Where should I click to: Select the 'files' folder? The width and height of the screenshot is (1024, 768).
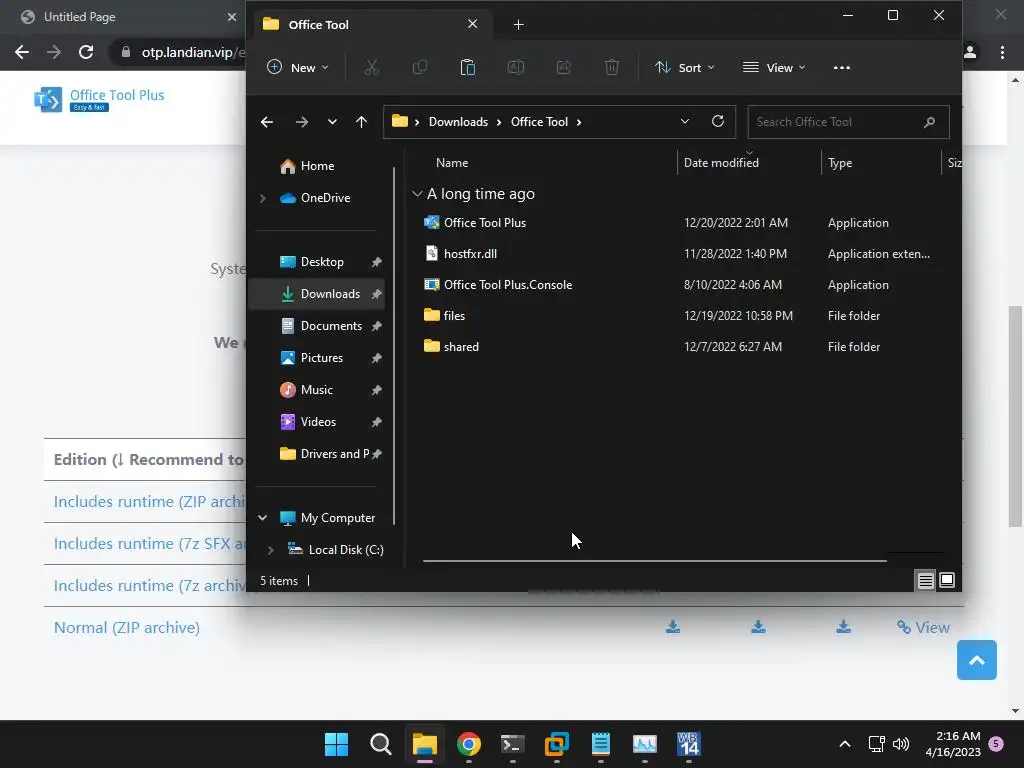(454, 315)
